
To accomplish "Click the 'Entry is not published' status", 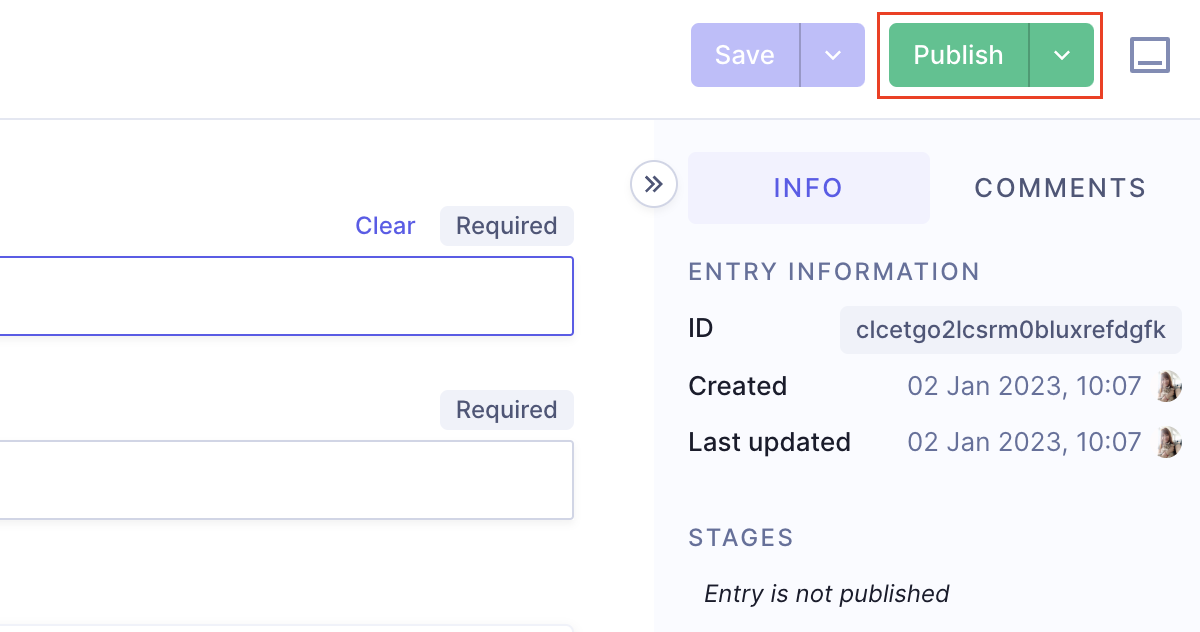I will click(826, 593).
